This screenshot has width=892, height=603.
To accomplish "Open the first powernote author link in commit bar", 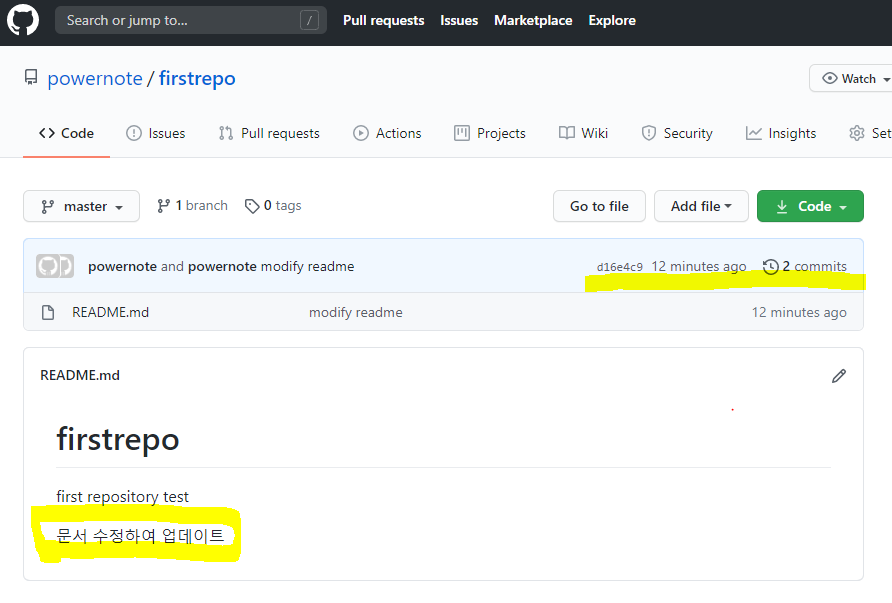I will [x=122, y=266].
